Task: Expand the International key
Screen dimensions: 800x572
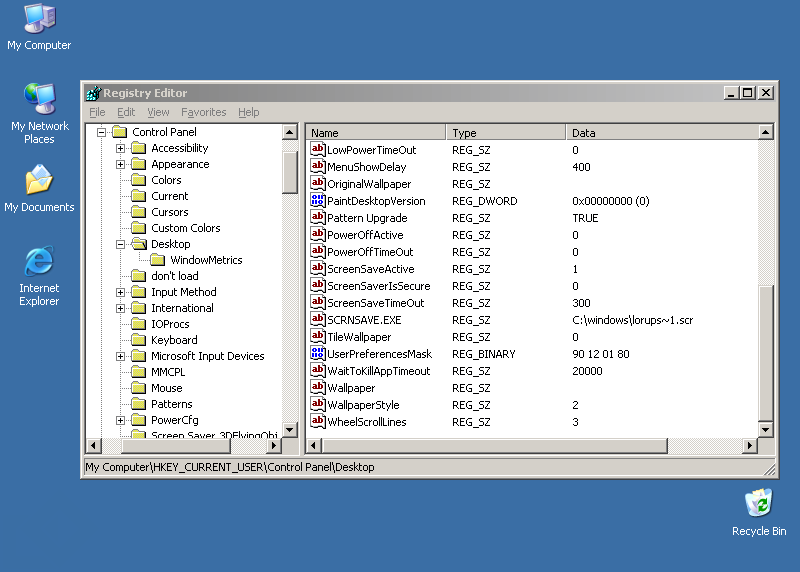Action: coord(120,308)
